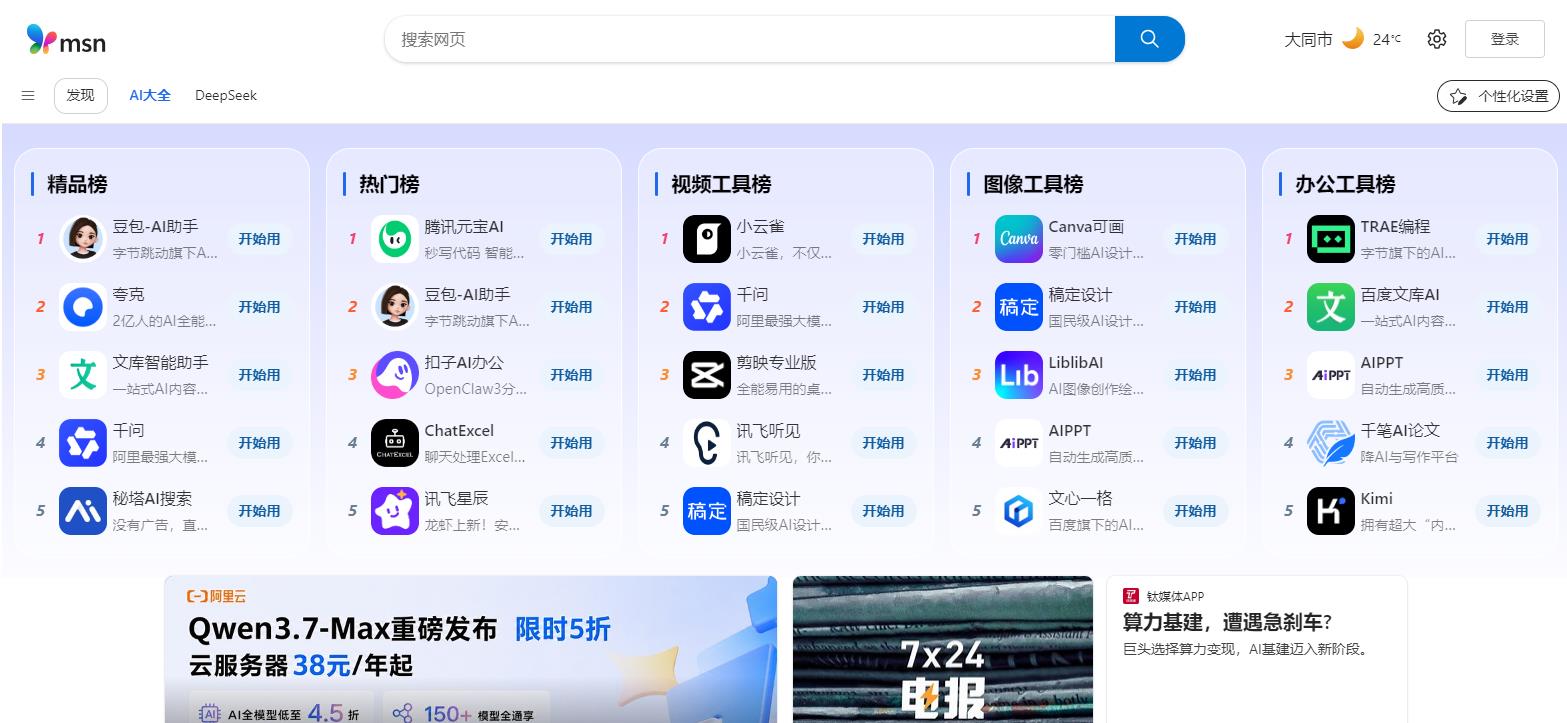Click the 秘塔AI搜索 icon
This screenshot has width=1567, height=723.
pos(83,511)
